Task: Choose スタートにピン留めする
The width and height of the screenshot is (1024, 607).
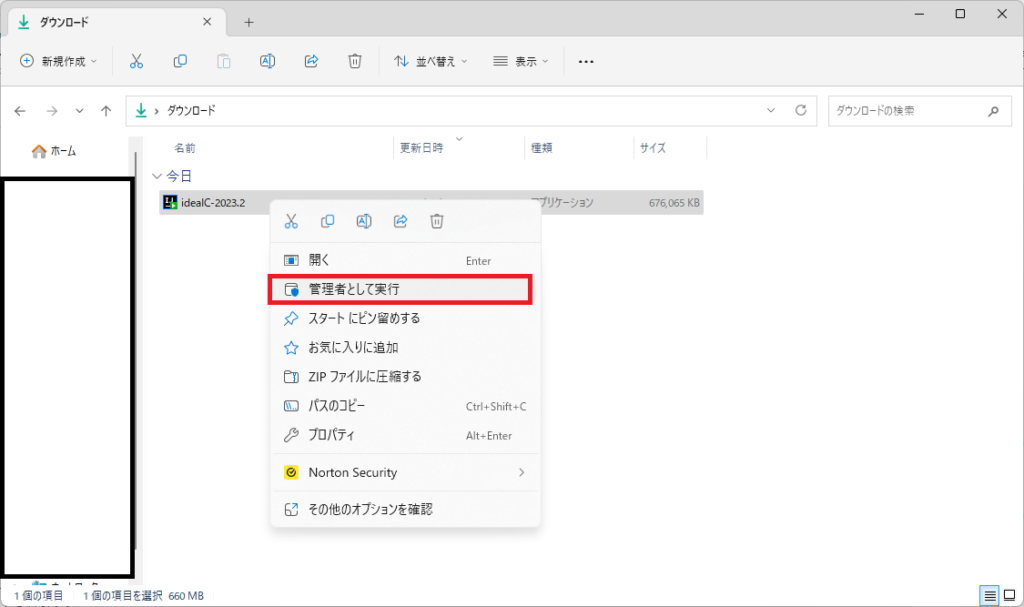Action: coord(405,318)
